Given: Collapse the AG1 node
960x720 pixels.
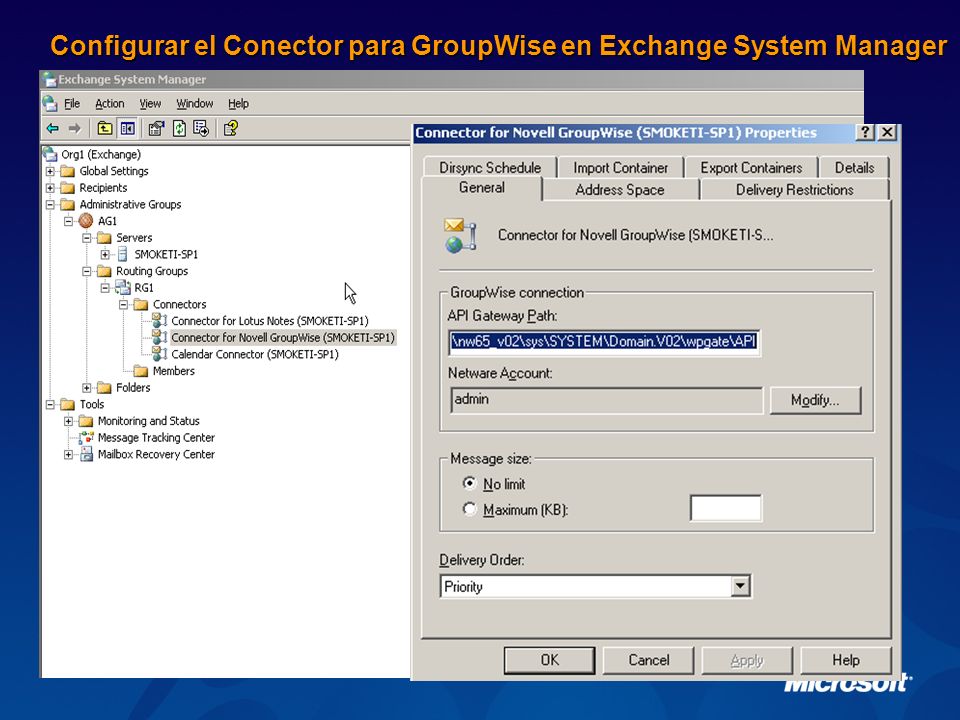Looking at the screenshot, I should coord(69,221).
